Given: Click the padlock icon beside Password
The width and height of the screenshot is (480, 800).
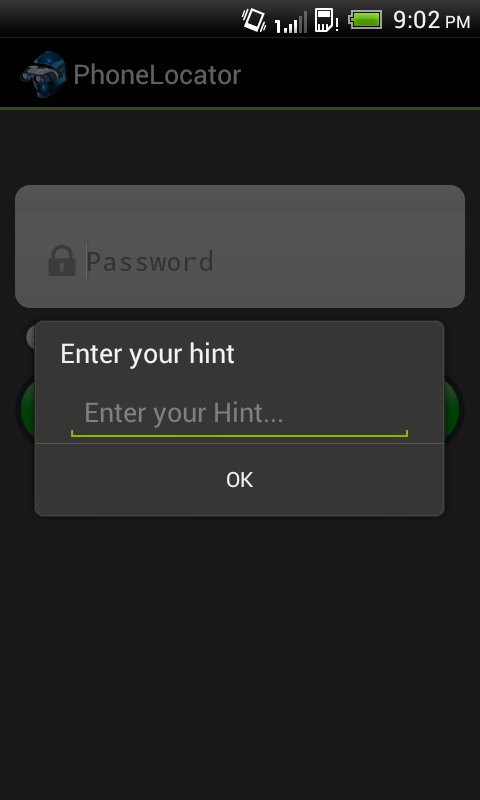Looking at the screenshot, I should [62, 261].
